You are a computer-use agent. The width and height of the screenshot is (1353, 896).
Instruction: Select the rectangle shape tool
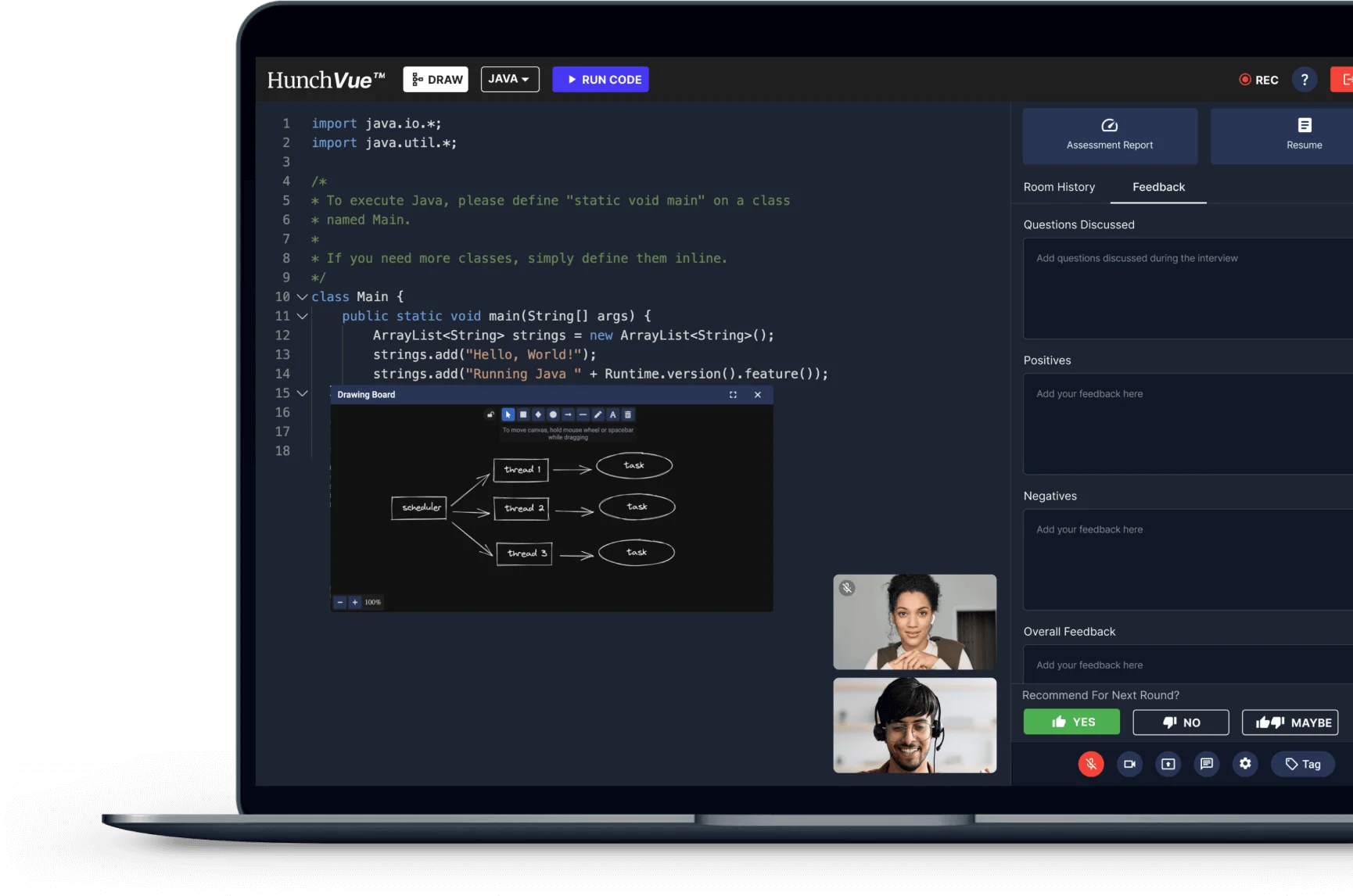tap(523, 414)
